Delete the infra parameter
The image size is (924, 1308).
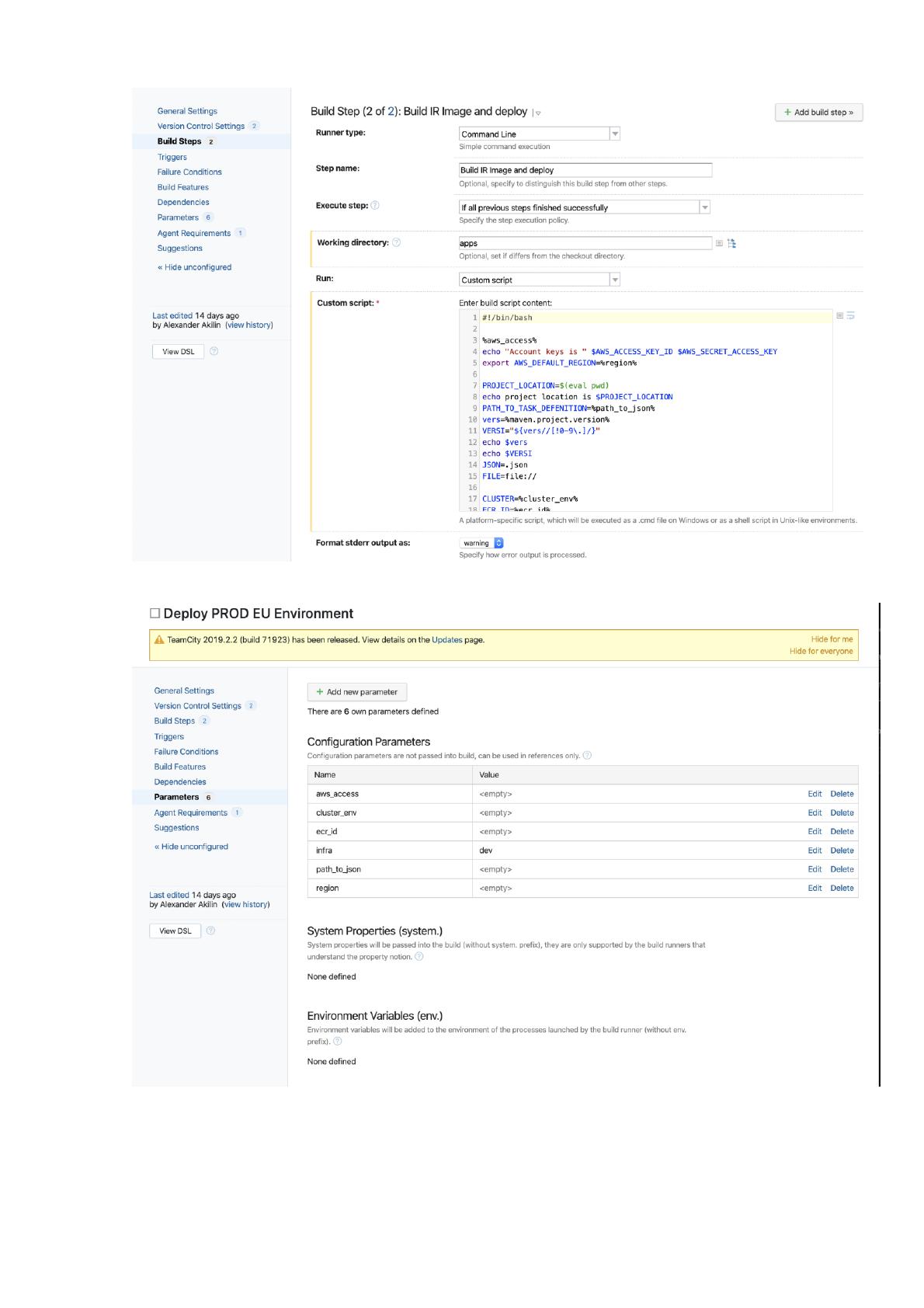pos(842,851)
